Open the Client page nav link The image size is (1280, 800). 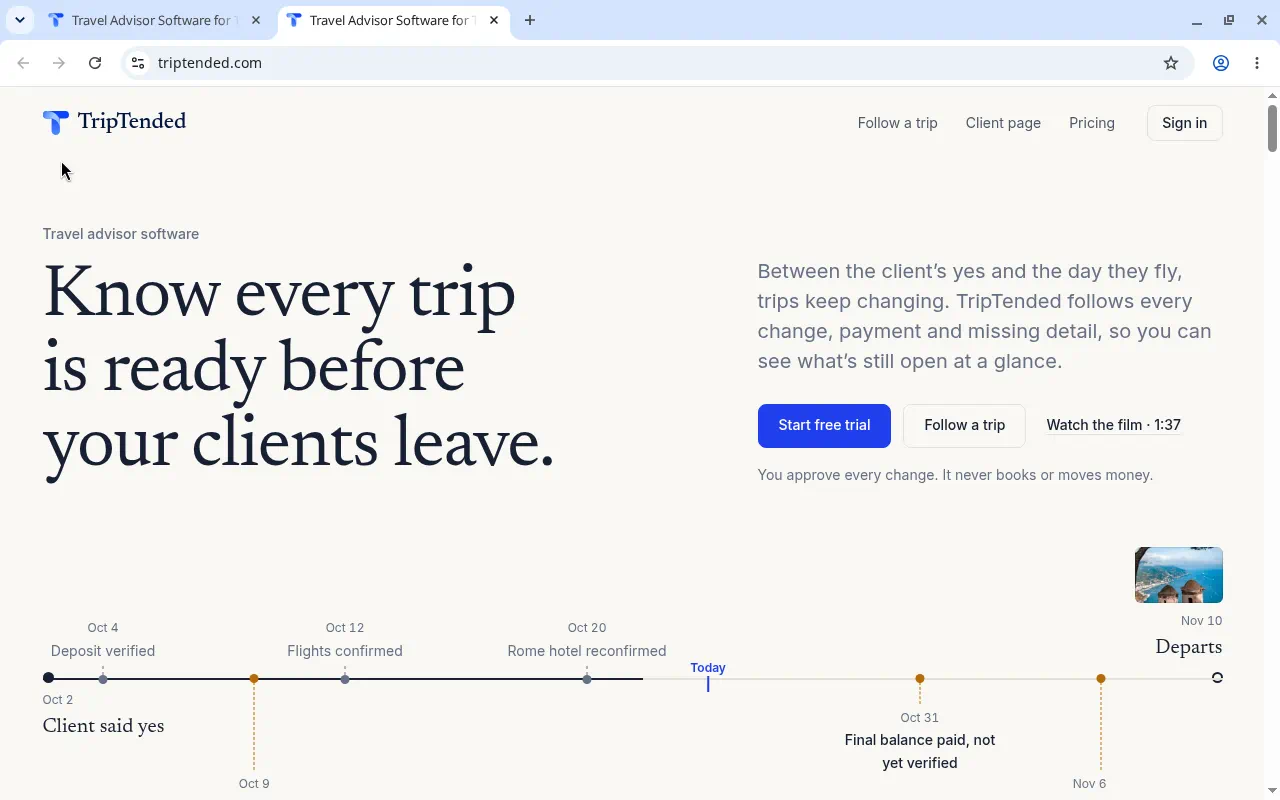tap(1003, 123)
